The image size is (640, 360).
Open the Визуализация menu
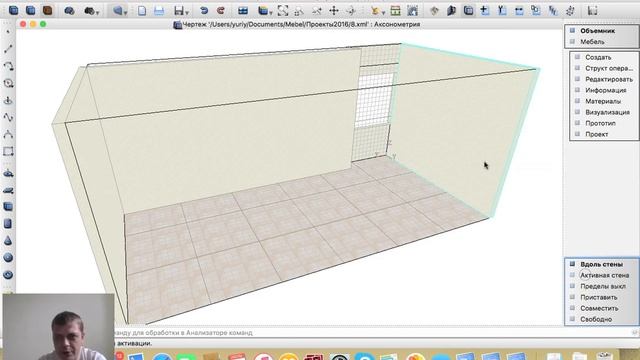coord(607,112)
